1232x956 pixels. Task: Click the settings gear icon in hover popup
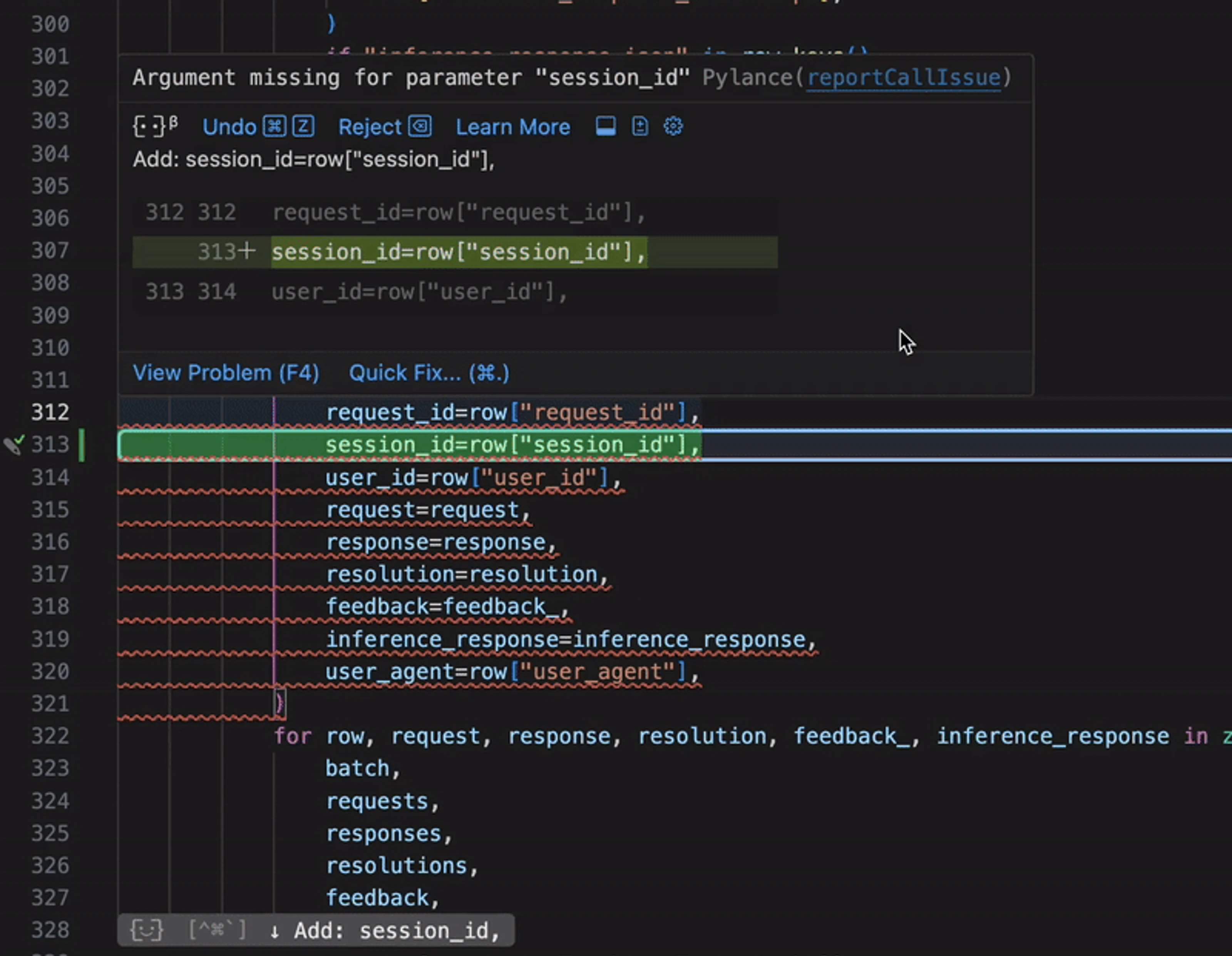coord(673,126)
